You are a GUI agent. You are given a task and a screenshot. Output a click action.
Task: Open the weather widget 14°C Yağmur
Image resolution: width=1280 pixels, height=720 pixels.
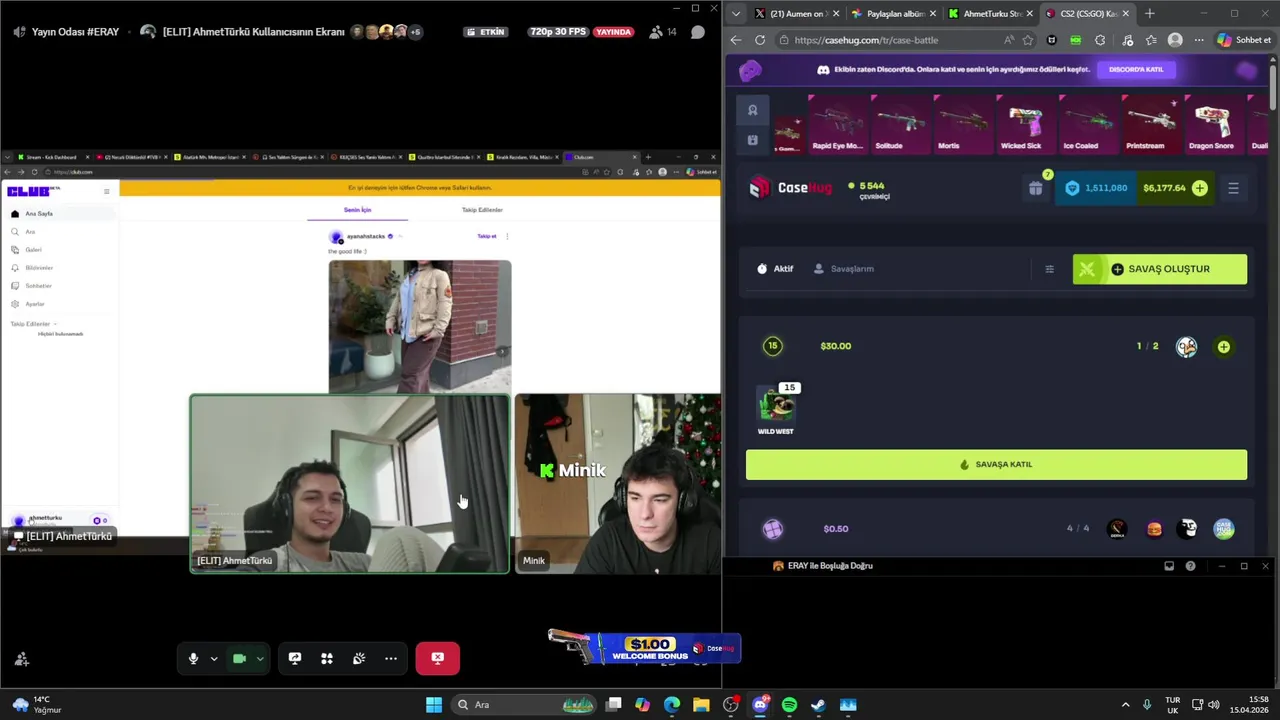tap(36, 705)
